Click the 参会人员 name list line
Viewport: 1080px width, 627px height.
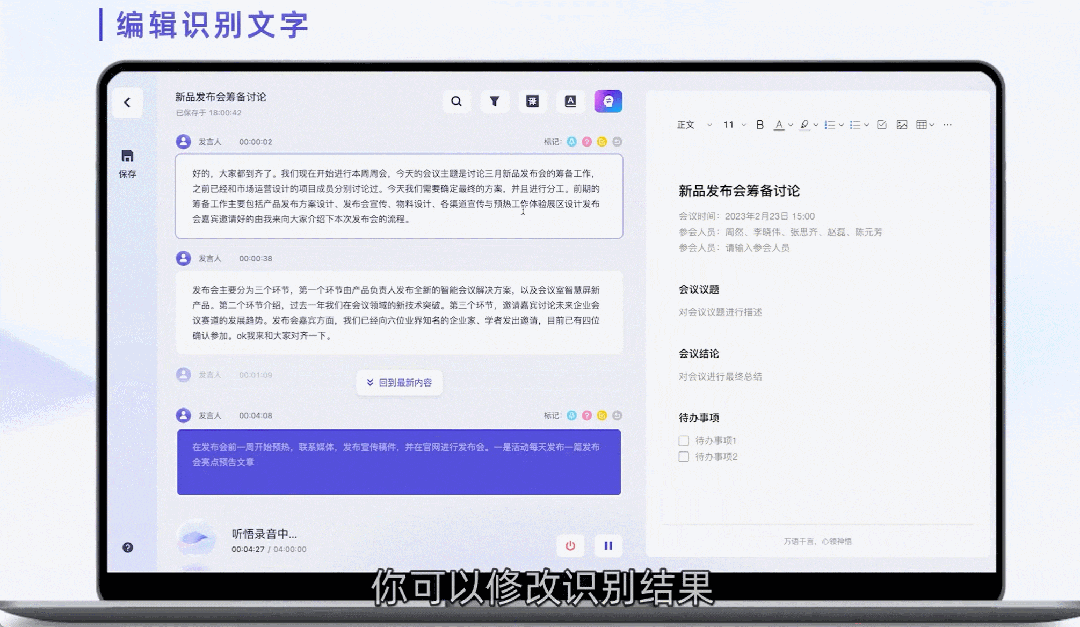point(780,232)
